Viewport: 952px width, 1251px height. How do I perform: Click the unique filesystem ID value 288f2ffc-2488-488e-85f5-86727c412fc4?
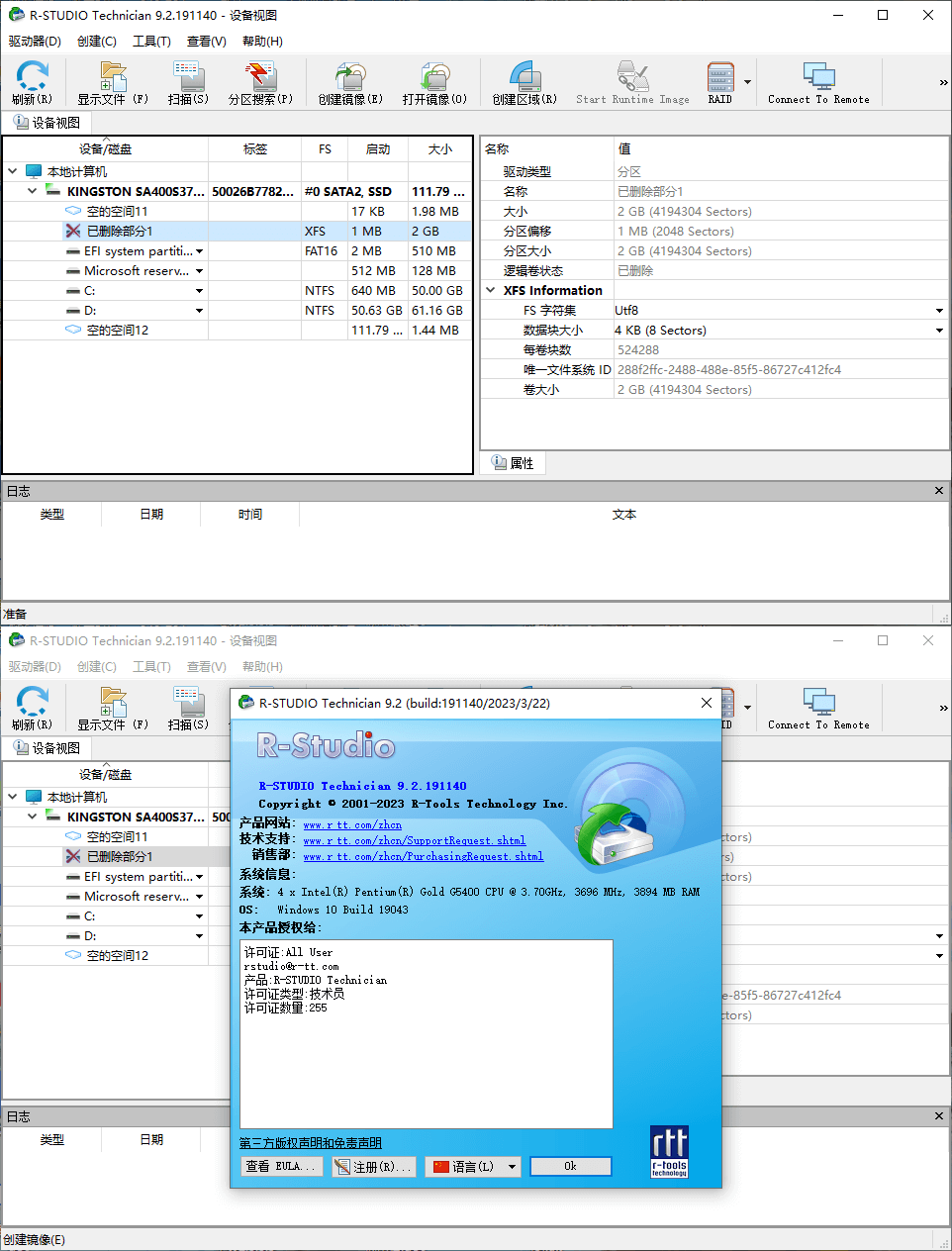729,370
